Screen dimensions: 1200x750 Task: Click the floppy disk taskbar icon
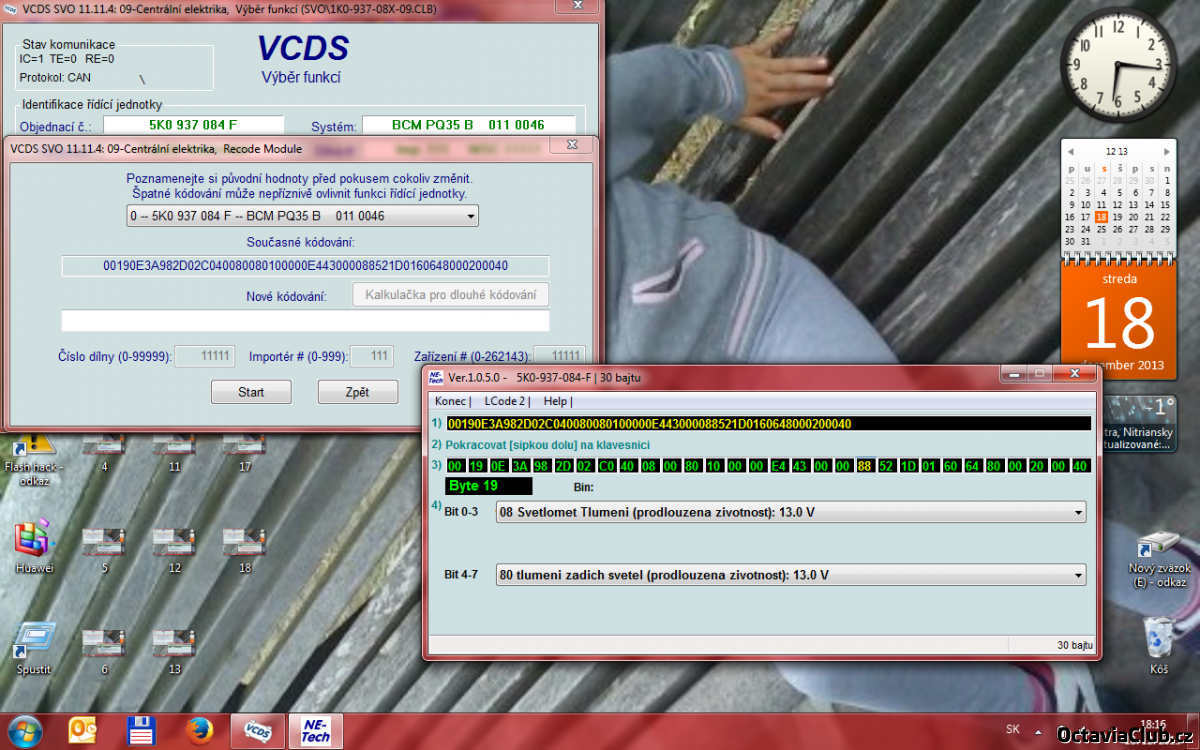tap(141, 731)
